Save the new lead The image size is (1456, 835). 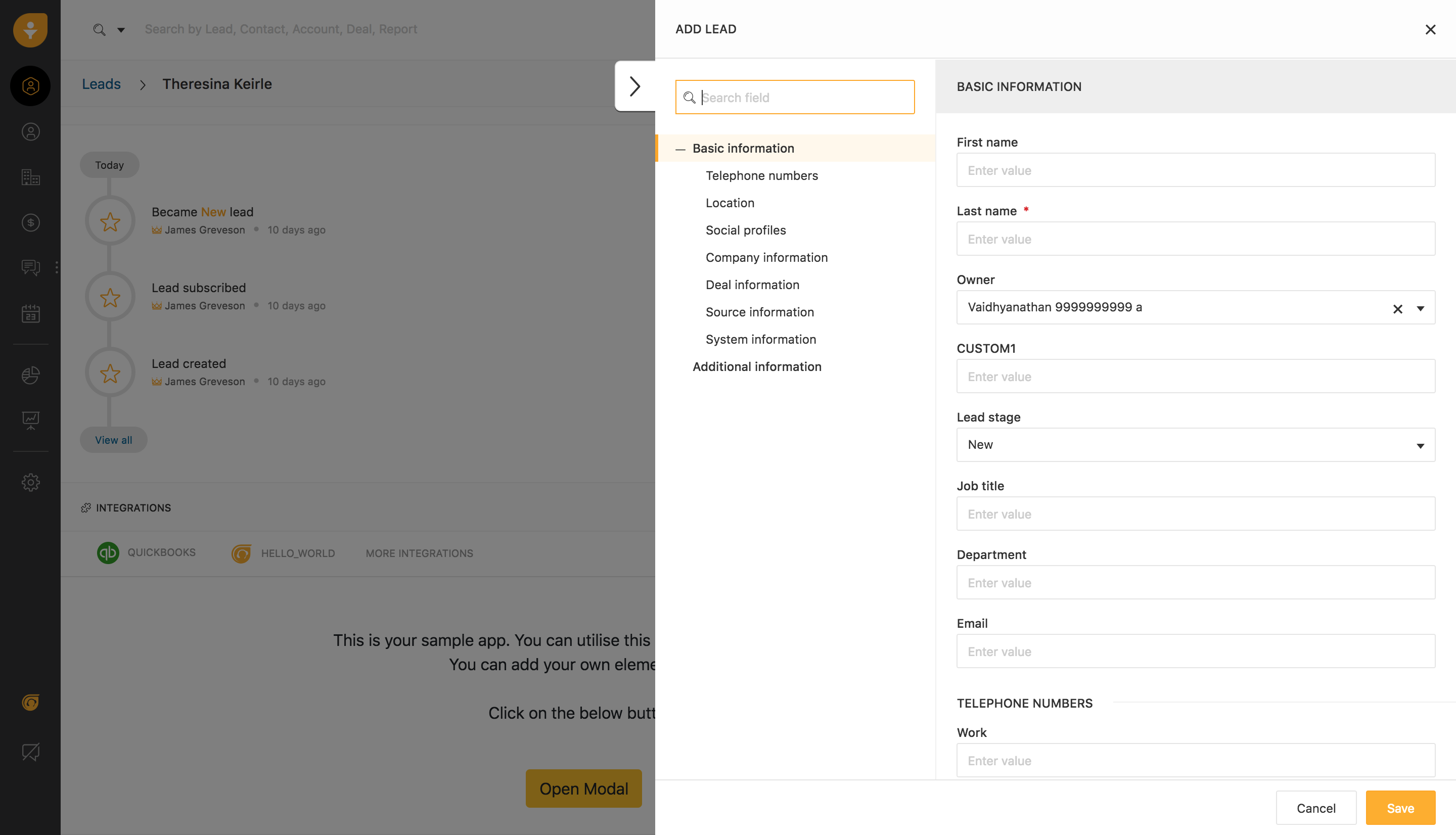click(1400, 808)
